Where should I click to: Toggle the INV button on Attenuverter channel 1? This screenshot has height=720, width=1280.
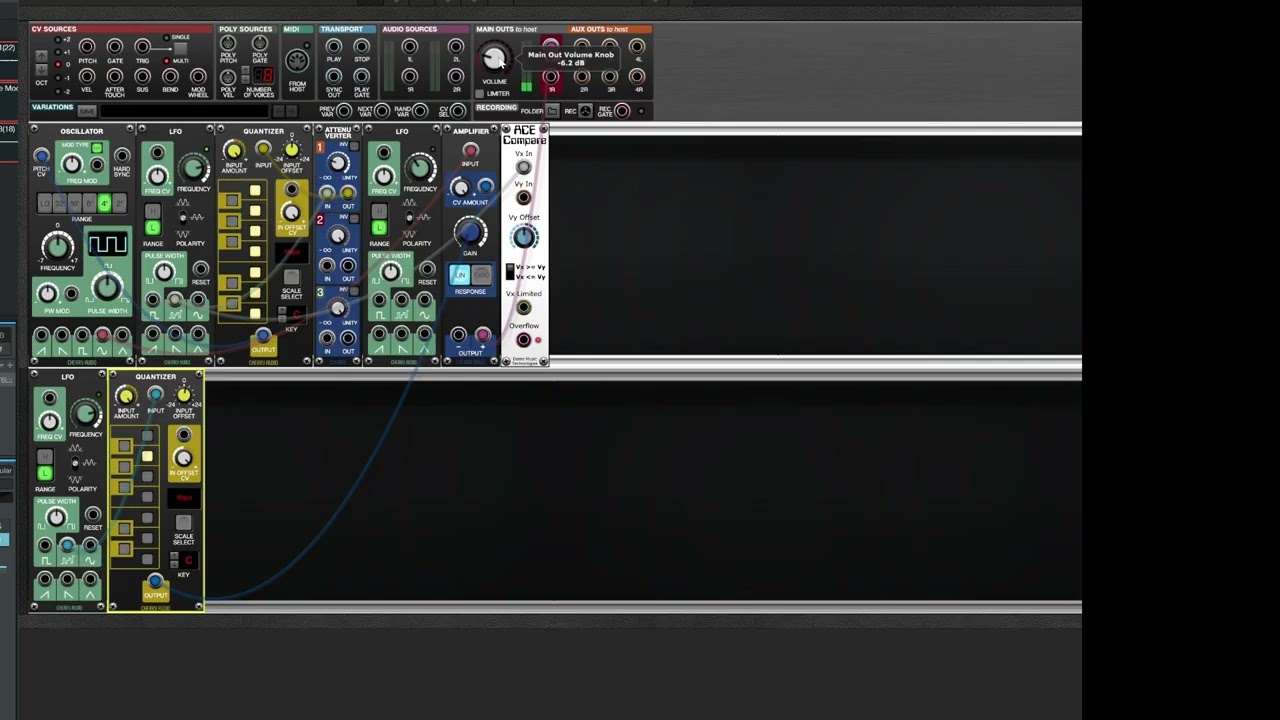(x=354, y=146)
